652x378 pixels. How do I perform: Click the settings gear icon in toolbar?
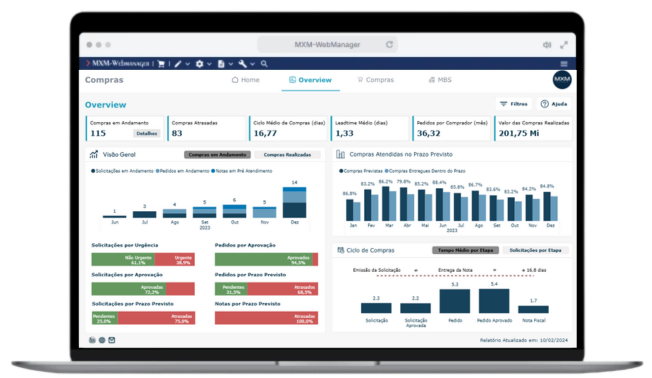pos(200,64)
